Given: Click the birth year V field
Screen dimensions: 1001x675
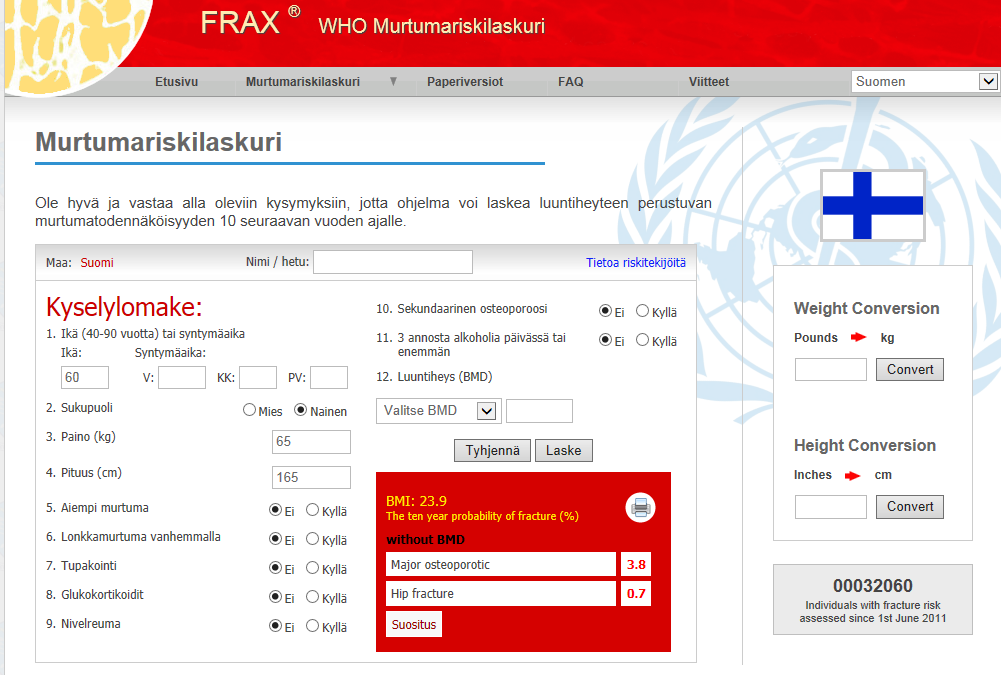Looking at the screenshot, I should 182,377.
